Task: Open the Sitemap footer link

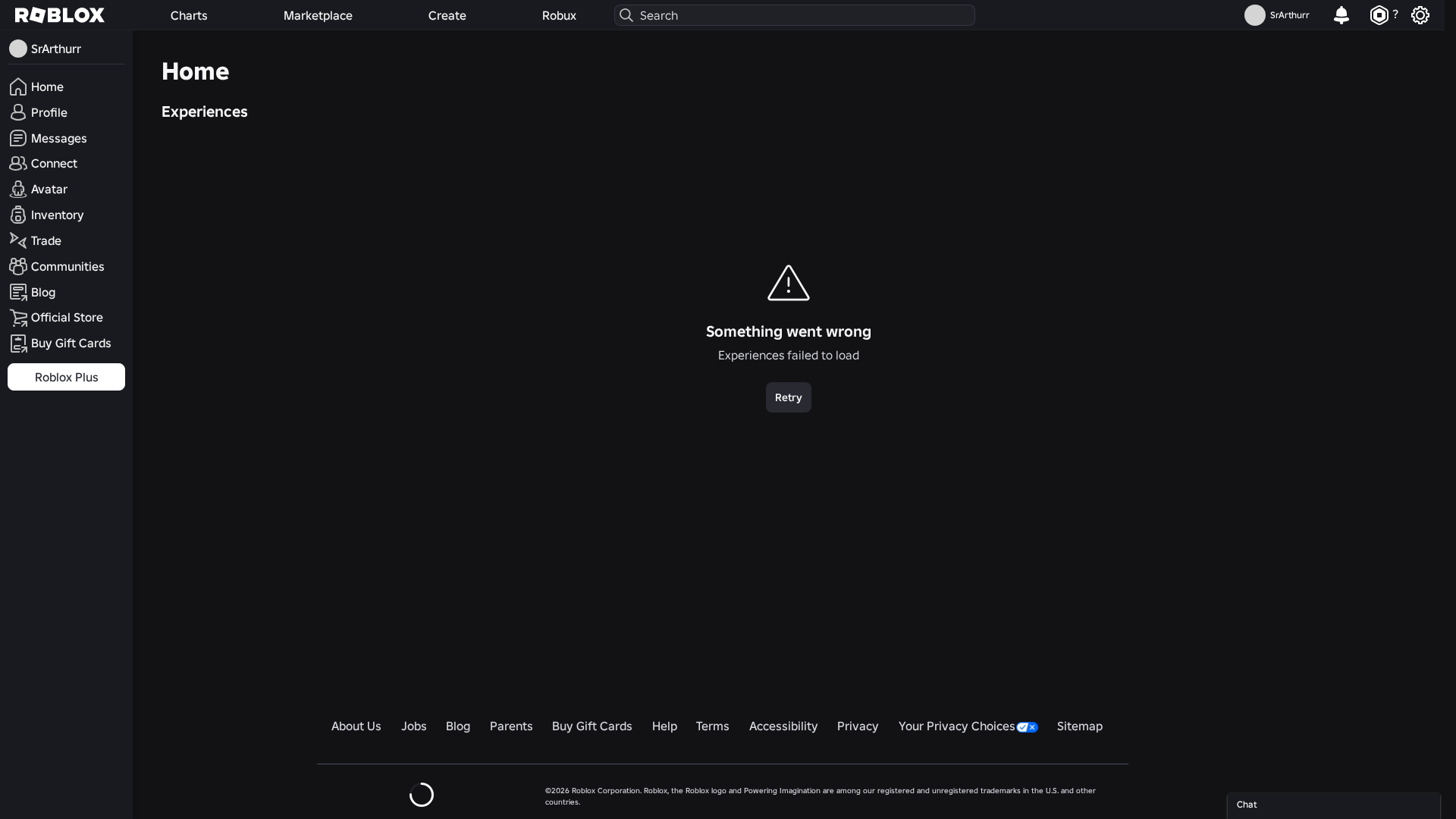Action: click(1079, 726)
